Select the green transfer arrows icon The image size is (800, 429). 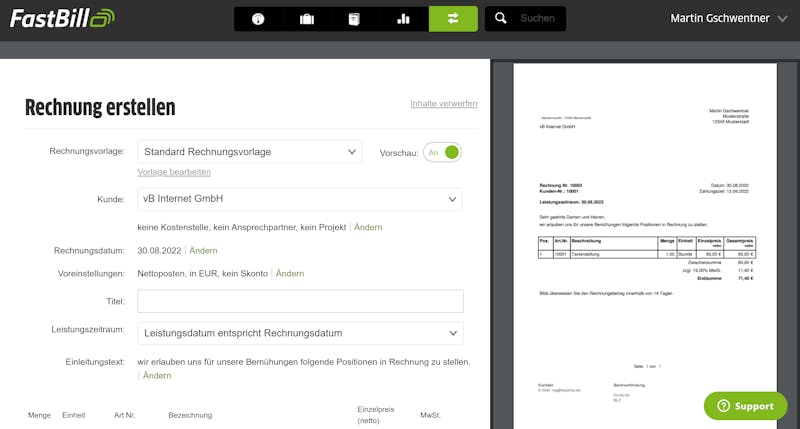453,19
